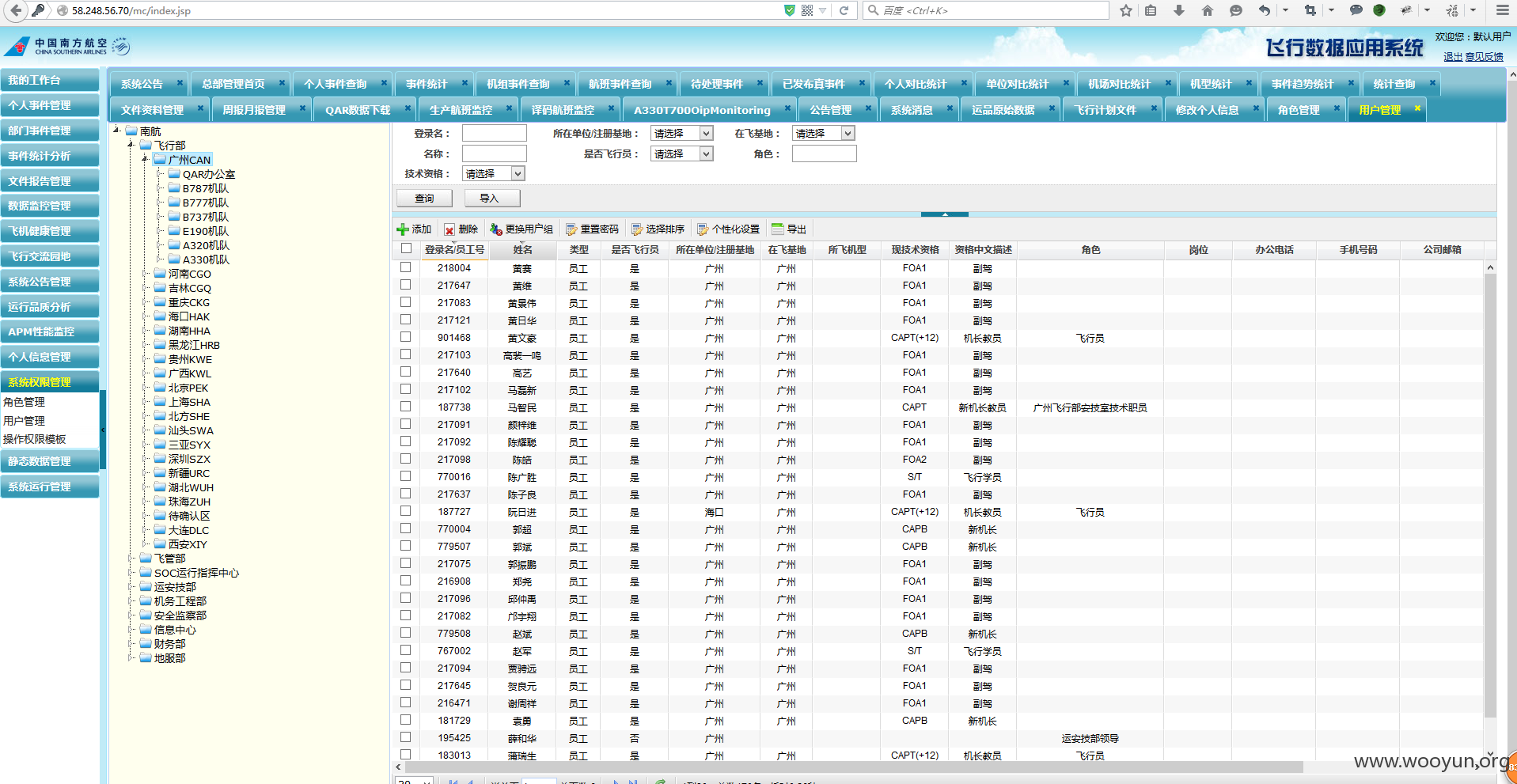Click the Export icon
1517x784 pixels.
coord(777,229)
